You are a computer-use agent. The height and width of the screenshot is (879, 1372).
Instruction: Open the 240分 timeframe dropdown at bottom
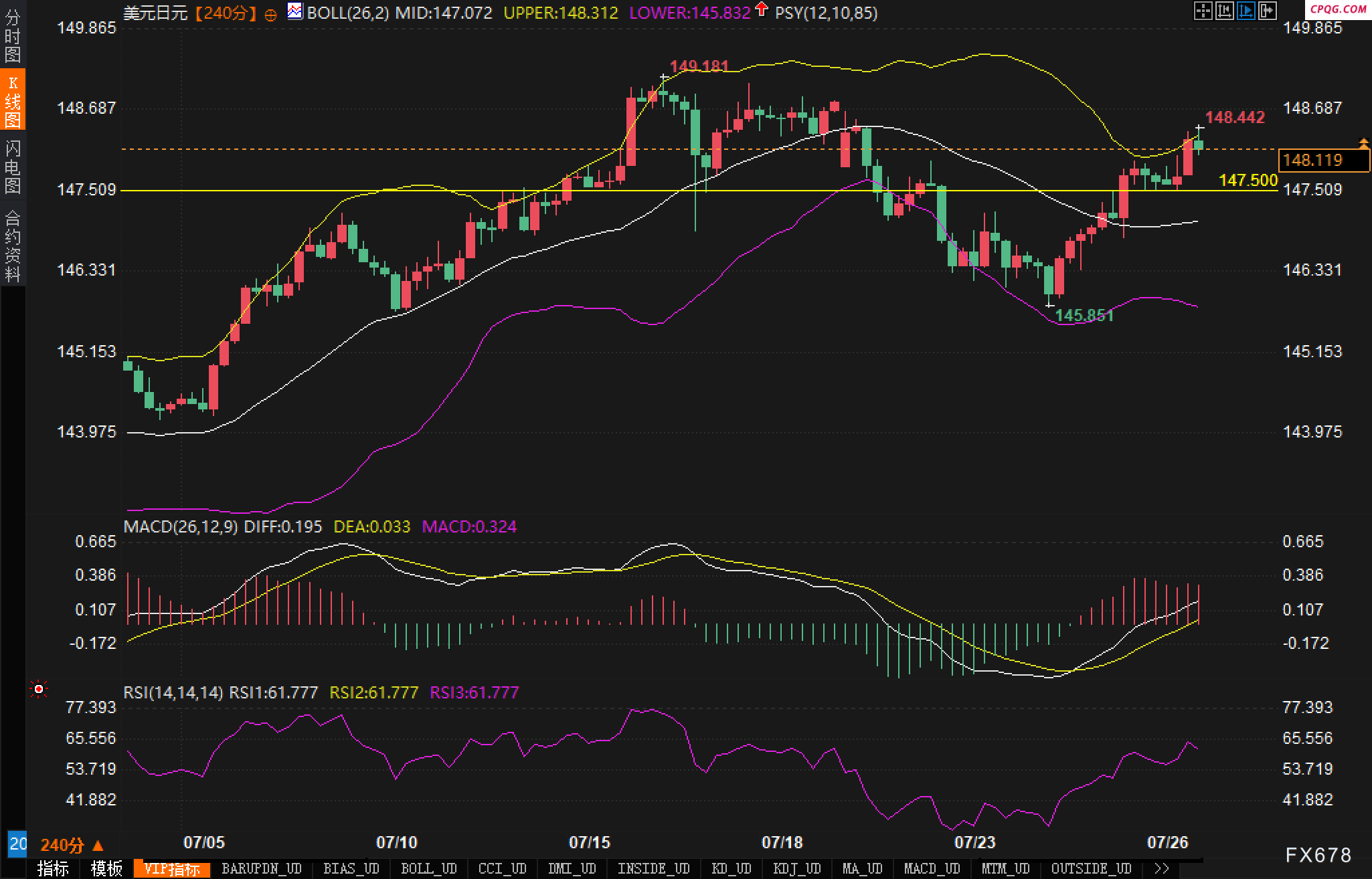tap(72, 845)
